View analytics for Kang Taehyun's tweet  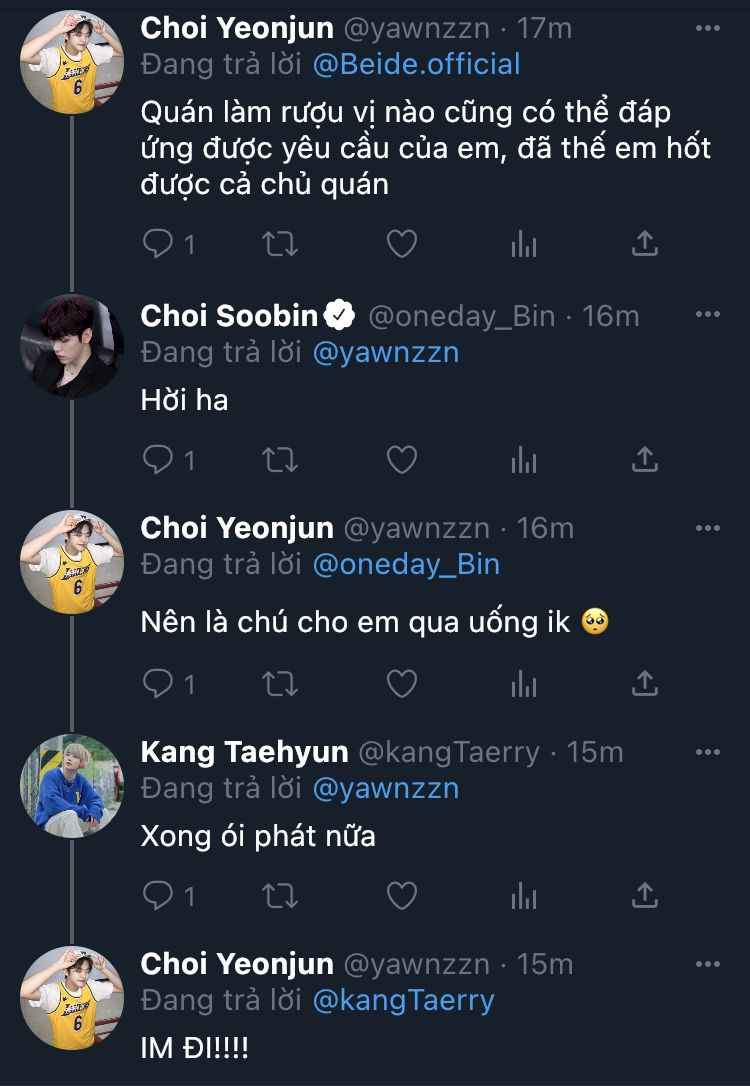524,895
